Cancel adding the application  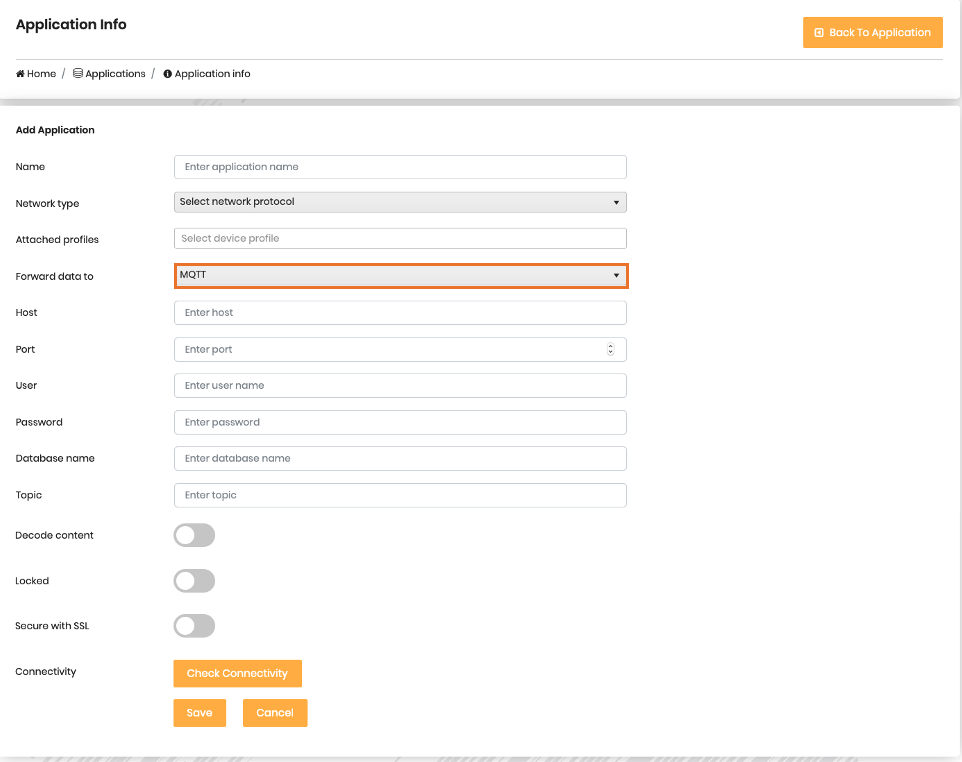point(275,713)
